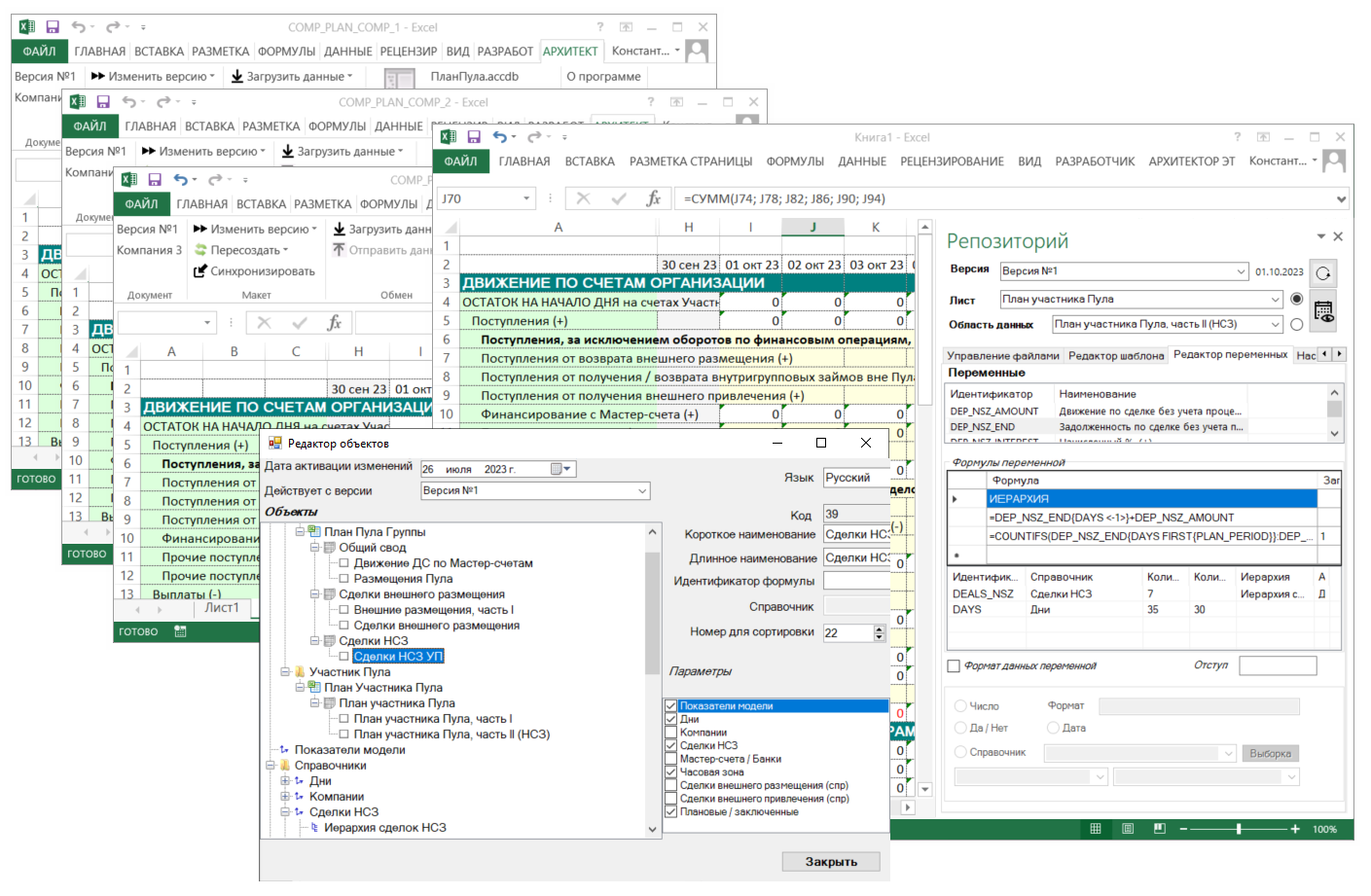The width and height of the screenshot is (1371, 896).
Task: Click Изменить версию in the COMP_PLAN_COMP_1 ribbon
Action: 152,76
